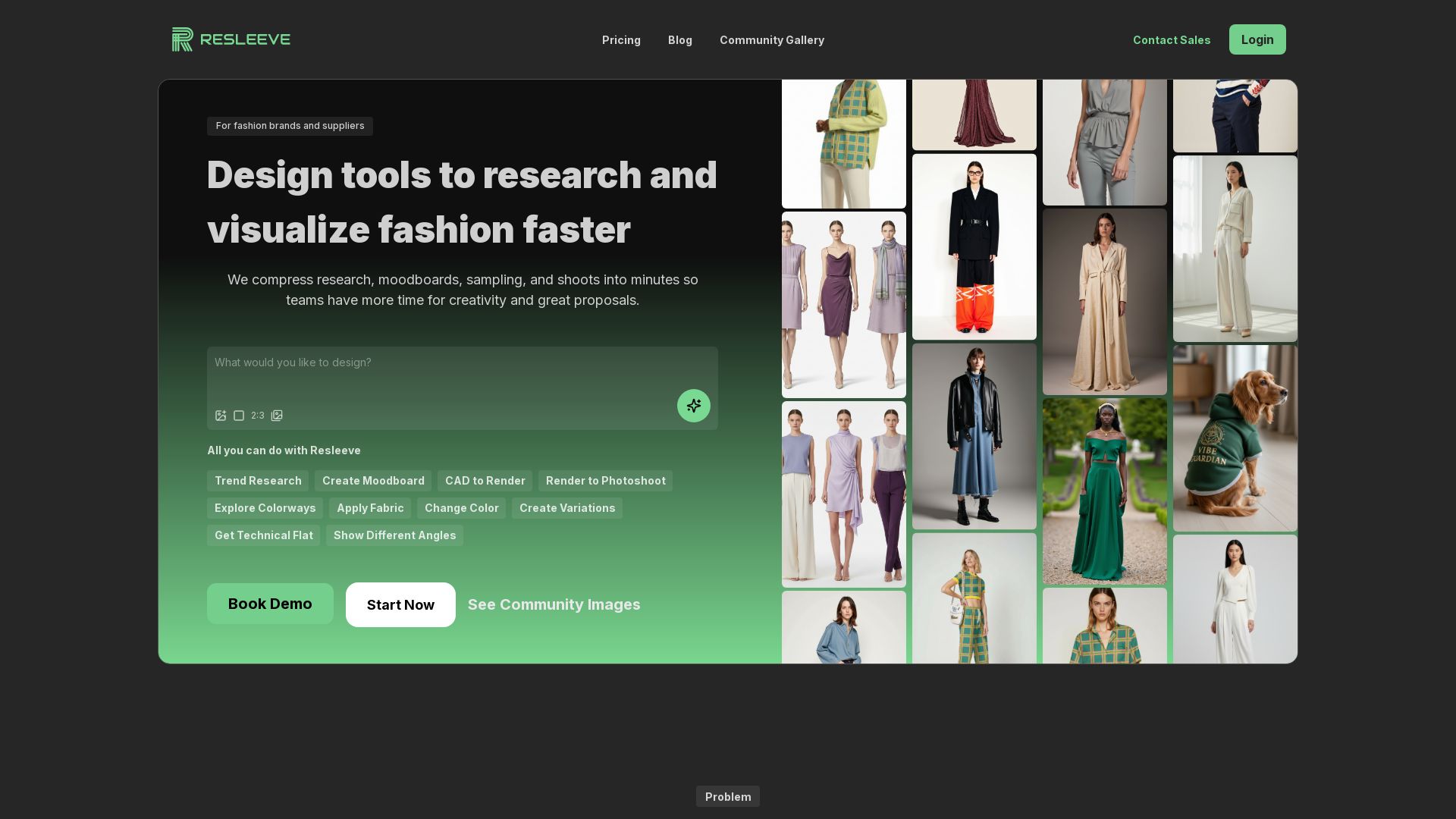The image size is (1456, 819).
Task: Click the square aspect ratio icon
Action: (239, 416)
